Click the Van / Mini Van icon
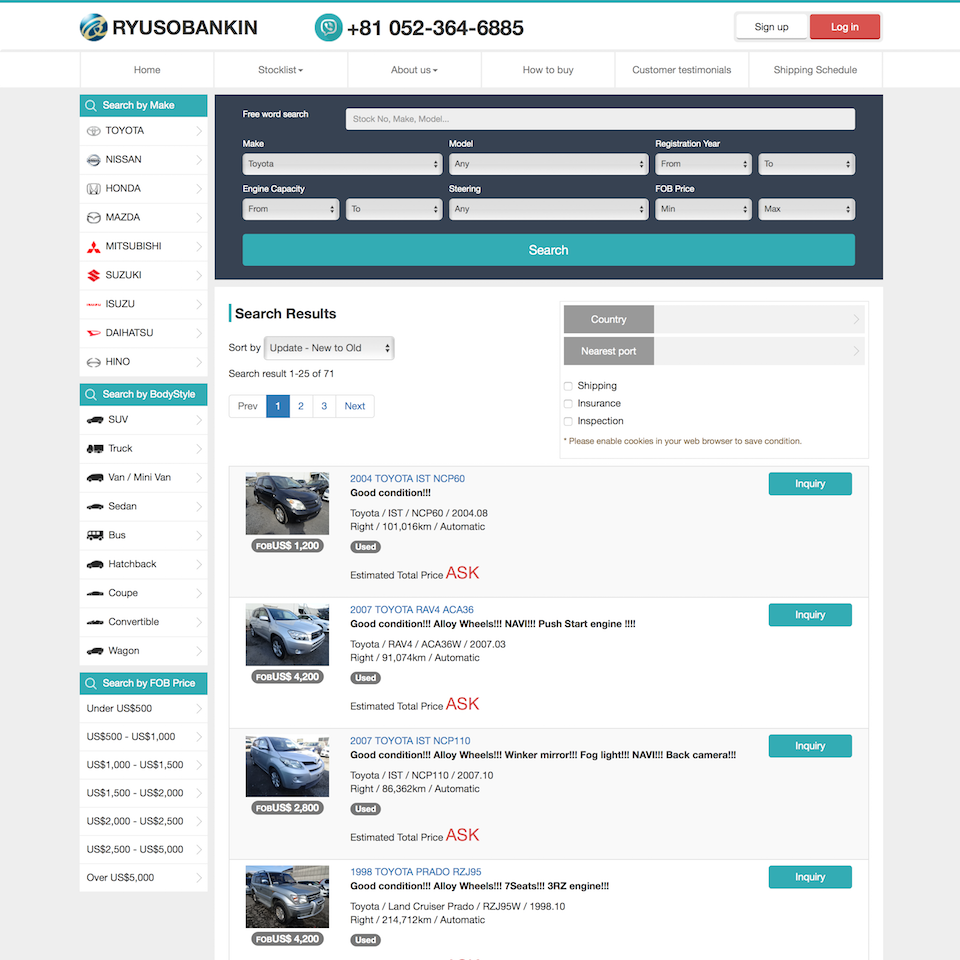Image resolution: width=960 pixels, height=960 pixels. (95, 478)
